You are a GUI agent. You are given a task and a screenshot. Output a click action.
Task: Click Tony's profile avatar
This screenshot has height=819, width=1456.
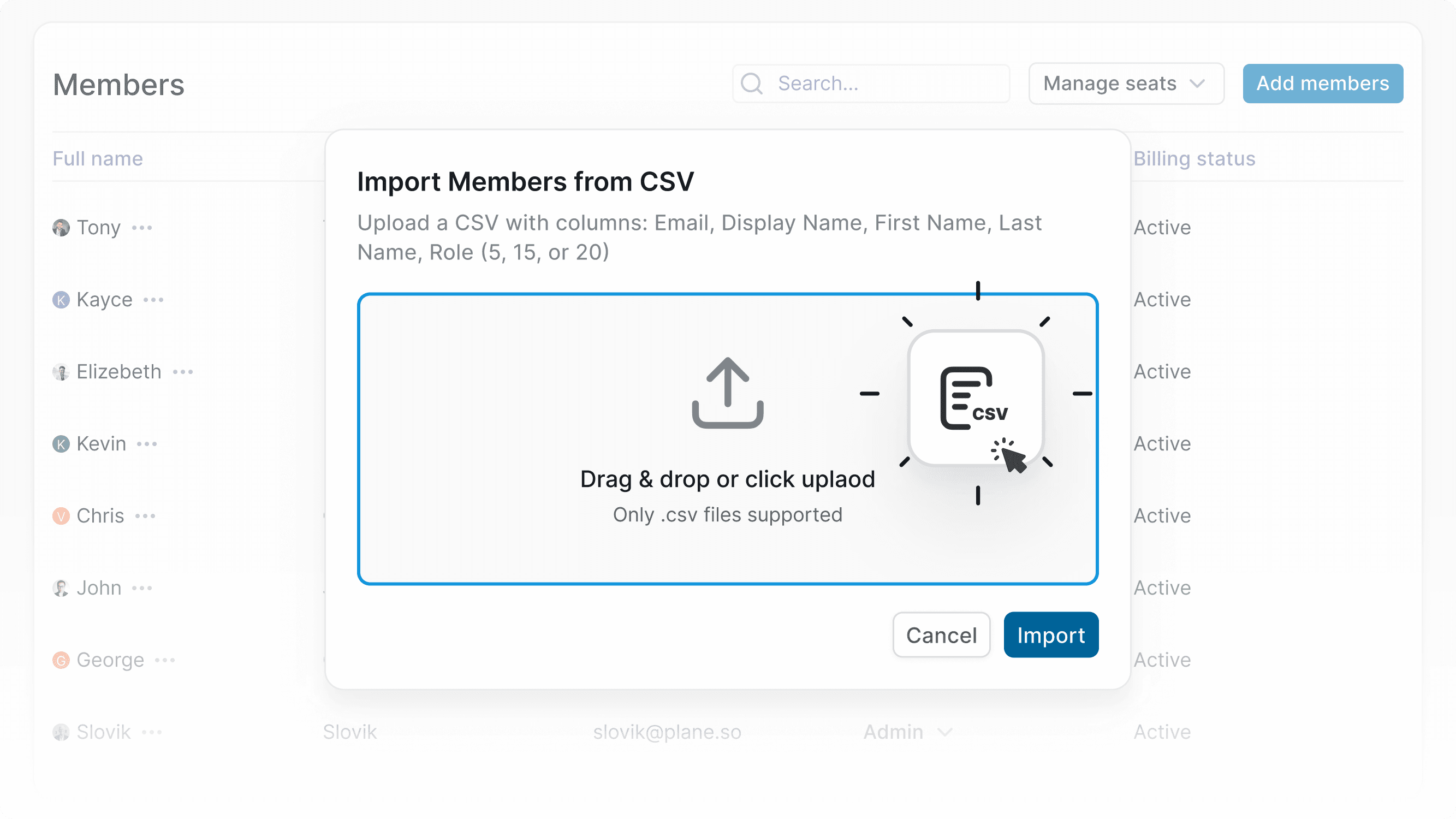61,227
